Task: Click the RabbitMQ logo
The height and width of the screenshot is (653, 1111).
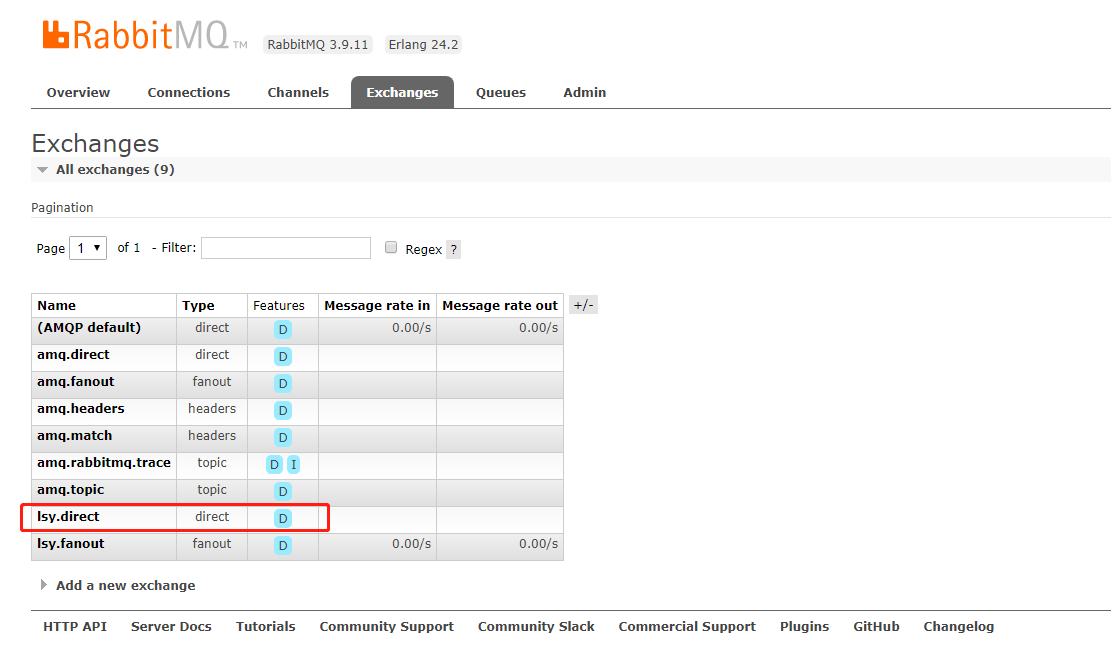Action: [x=145, y=35]
